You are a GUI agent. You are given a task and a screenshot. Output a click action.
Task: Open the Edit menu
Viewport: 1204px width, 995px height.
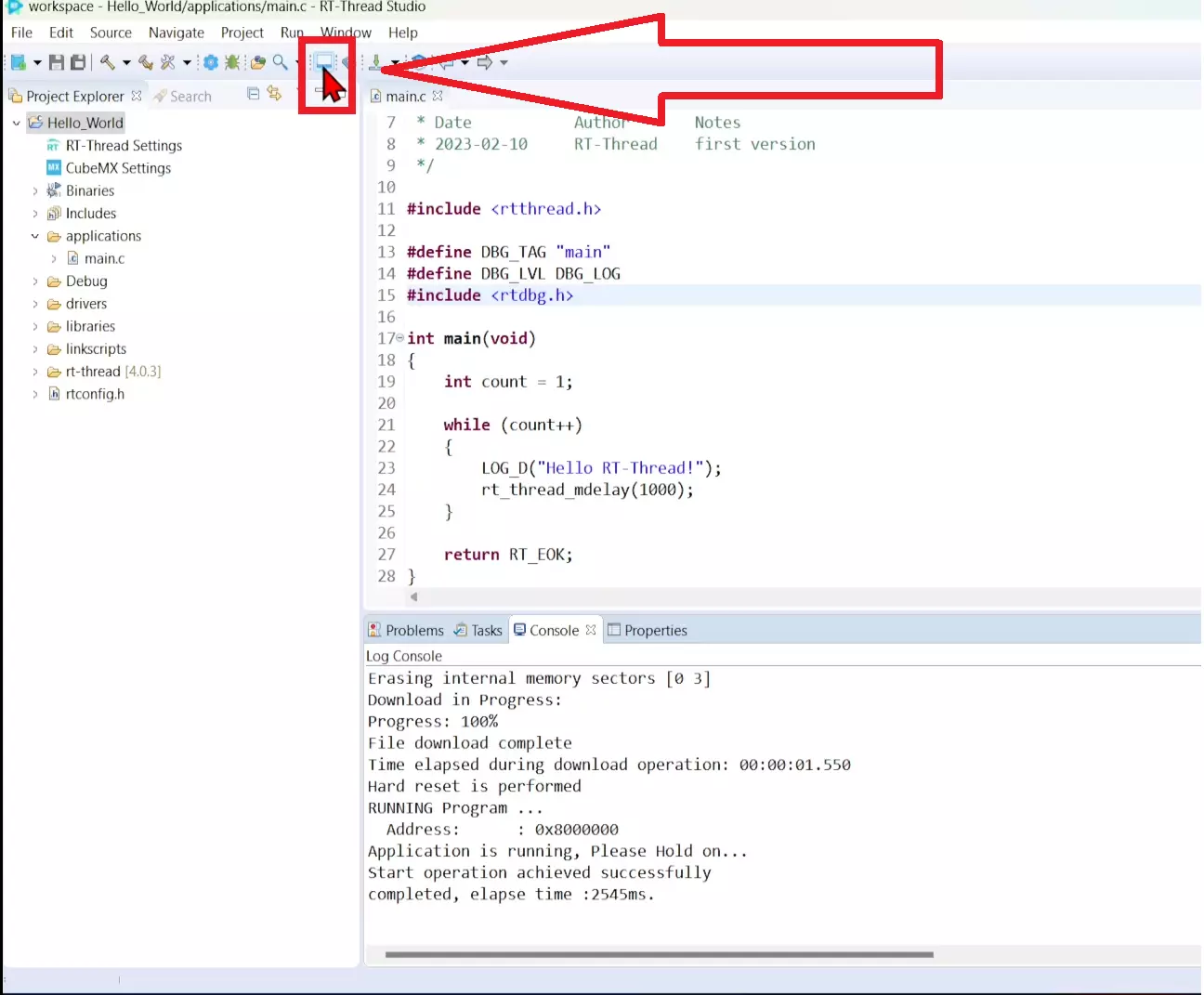tap(61, 33)
